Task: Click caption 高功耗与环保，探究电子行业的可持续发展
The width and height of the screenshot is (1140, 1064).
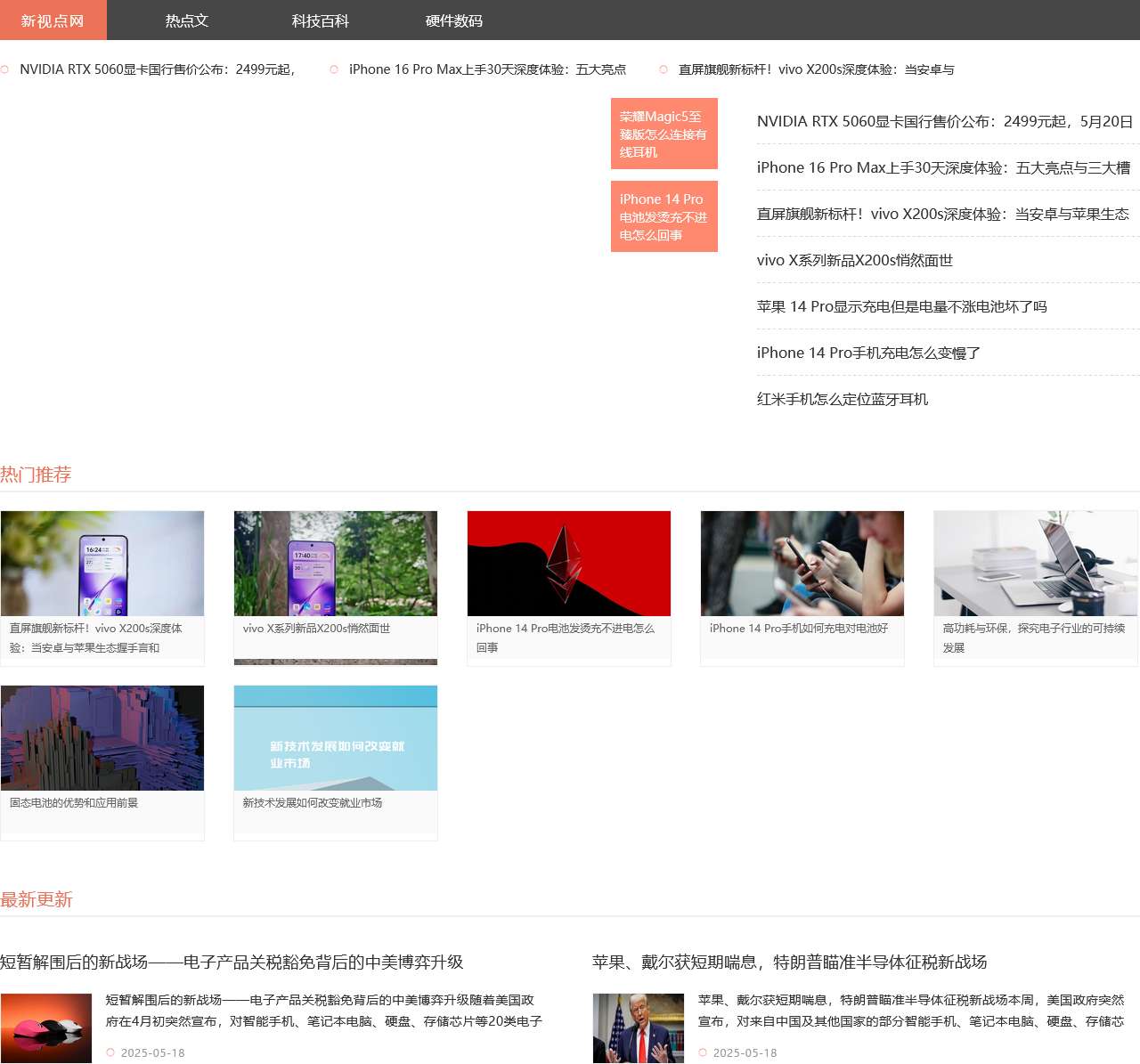Action: pos(1034,638)
